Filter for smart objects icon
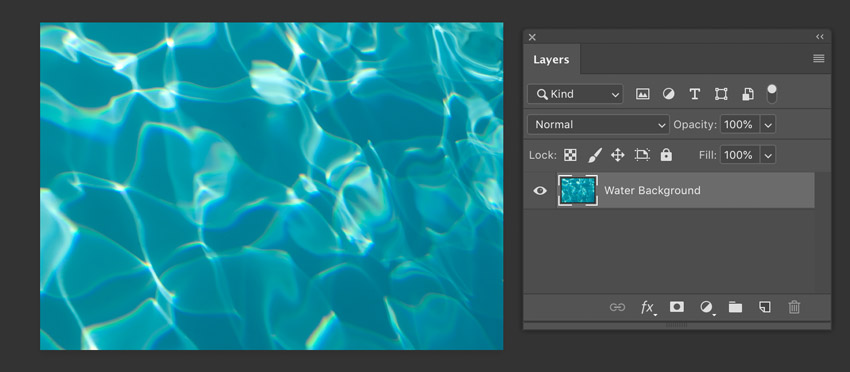Image resolution: width=850 pixels, height=372 pixels. [748, 94]
